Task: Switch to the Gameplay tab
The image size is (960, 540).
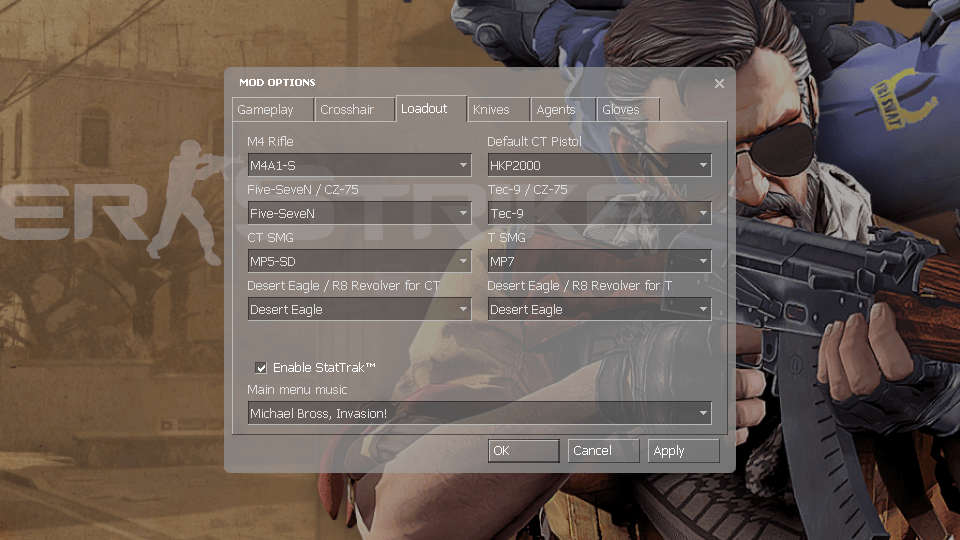Action: coord(266,110)
